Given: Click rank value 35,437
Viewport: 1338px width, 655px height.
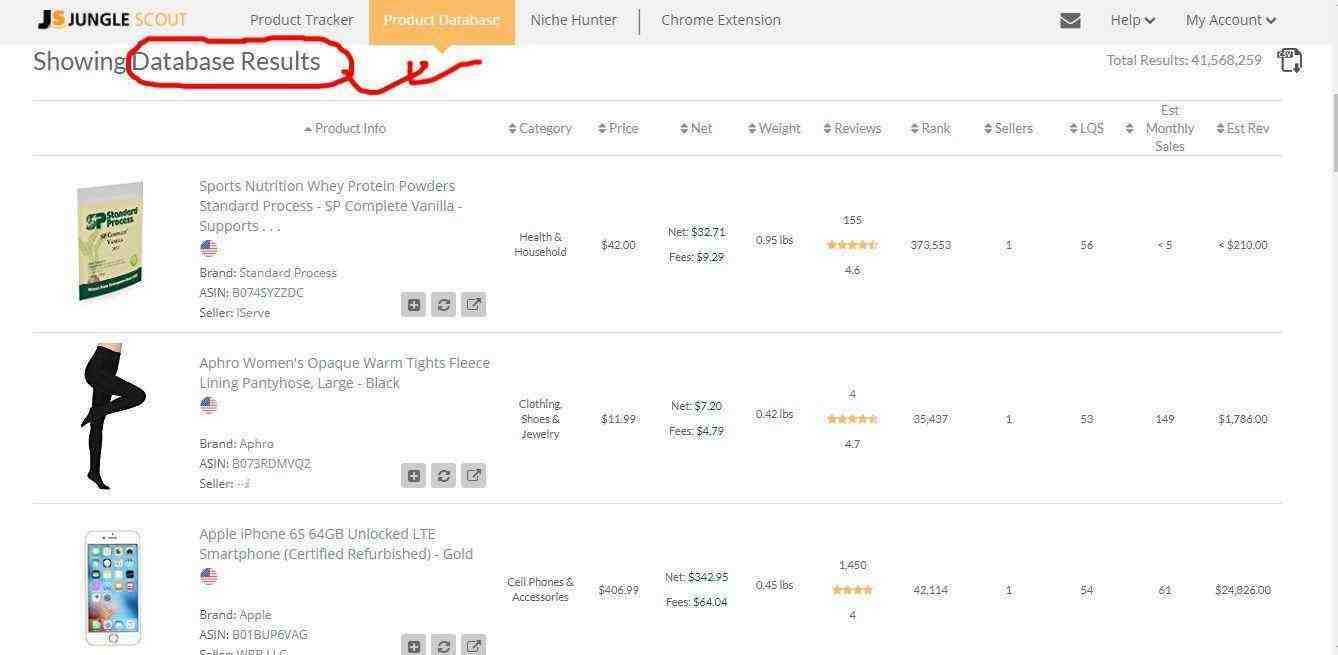Looking at the screenshot, I should [x=930, y=419].
